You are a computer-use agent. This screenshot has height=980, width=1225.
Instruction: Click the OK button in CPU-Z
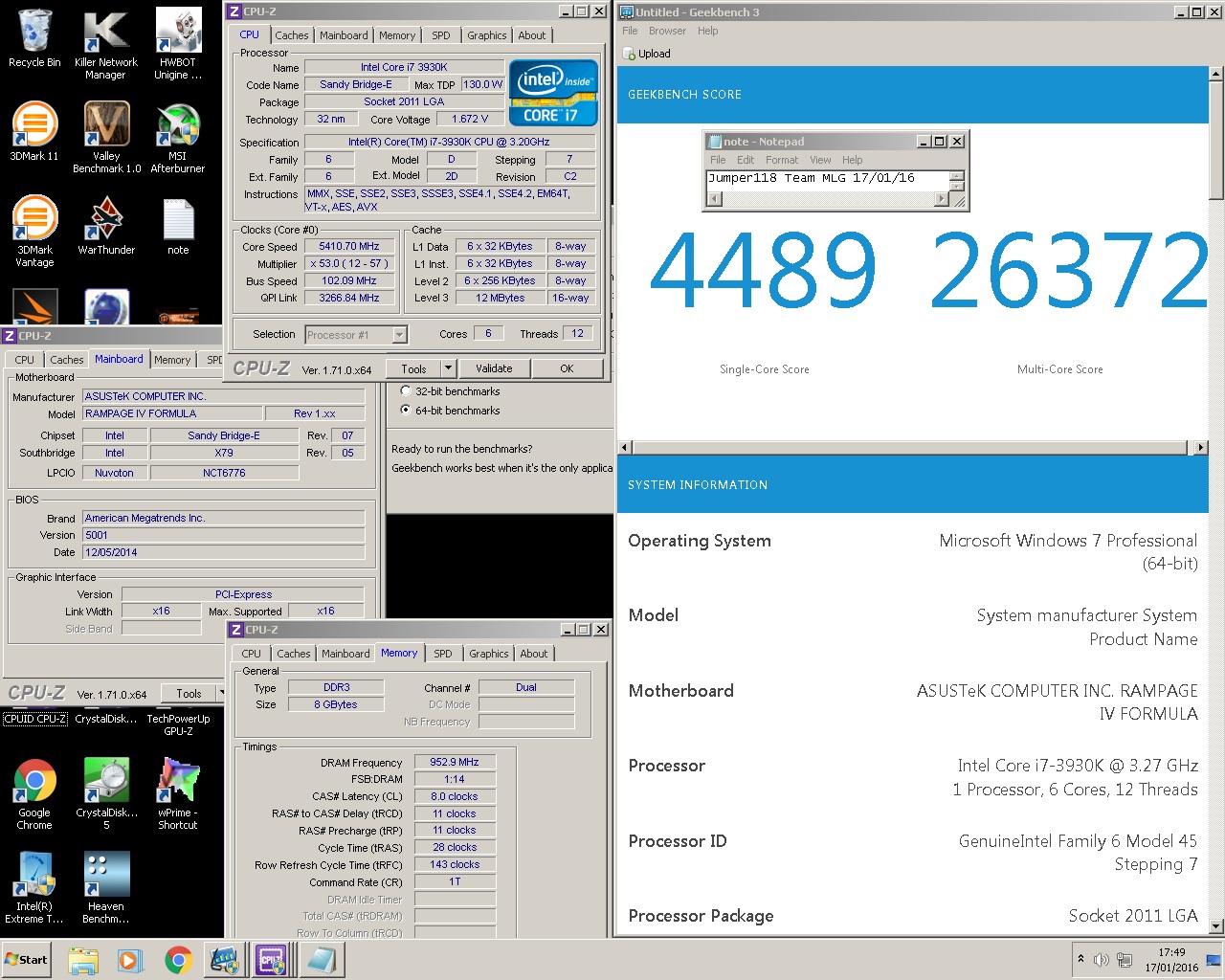(567, 368)
